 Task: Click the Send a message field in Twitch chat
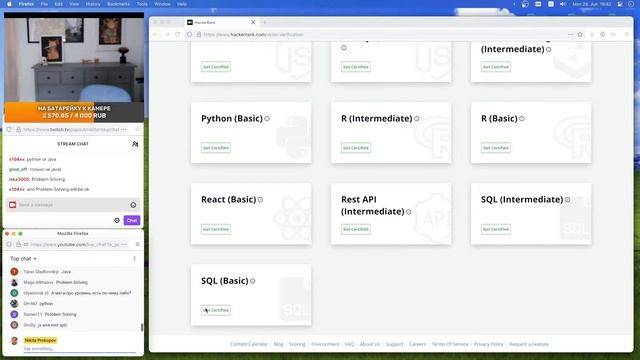coord(73,205)
